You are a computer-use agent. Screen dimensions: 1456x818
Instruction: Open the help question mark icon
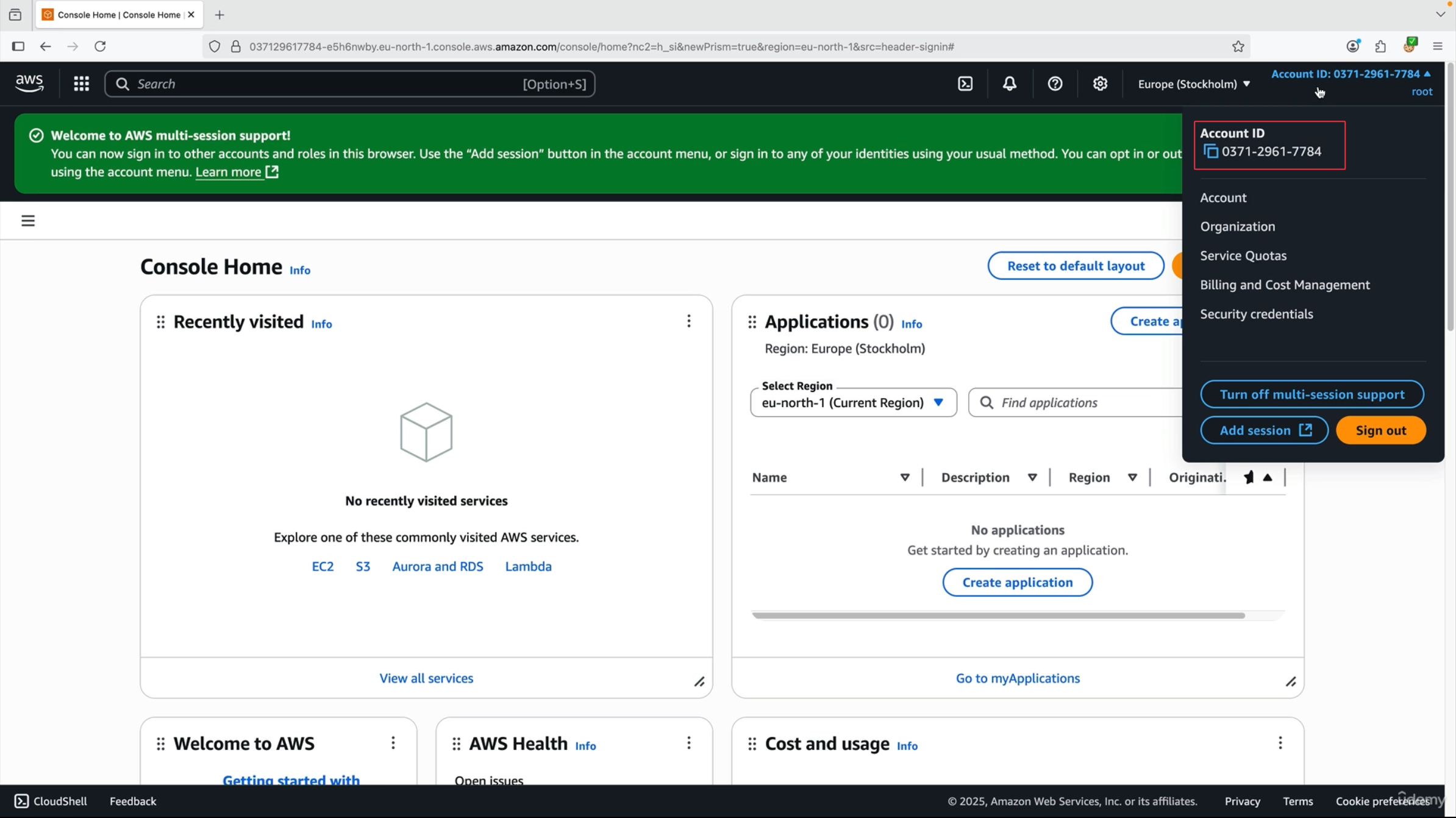pyautogui.click(x=1055, y=84)
